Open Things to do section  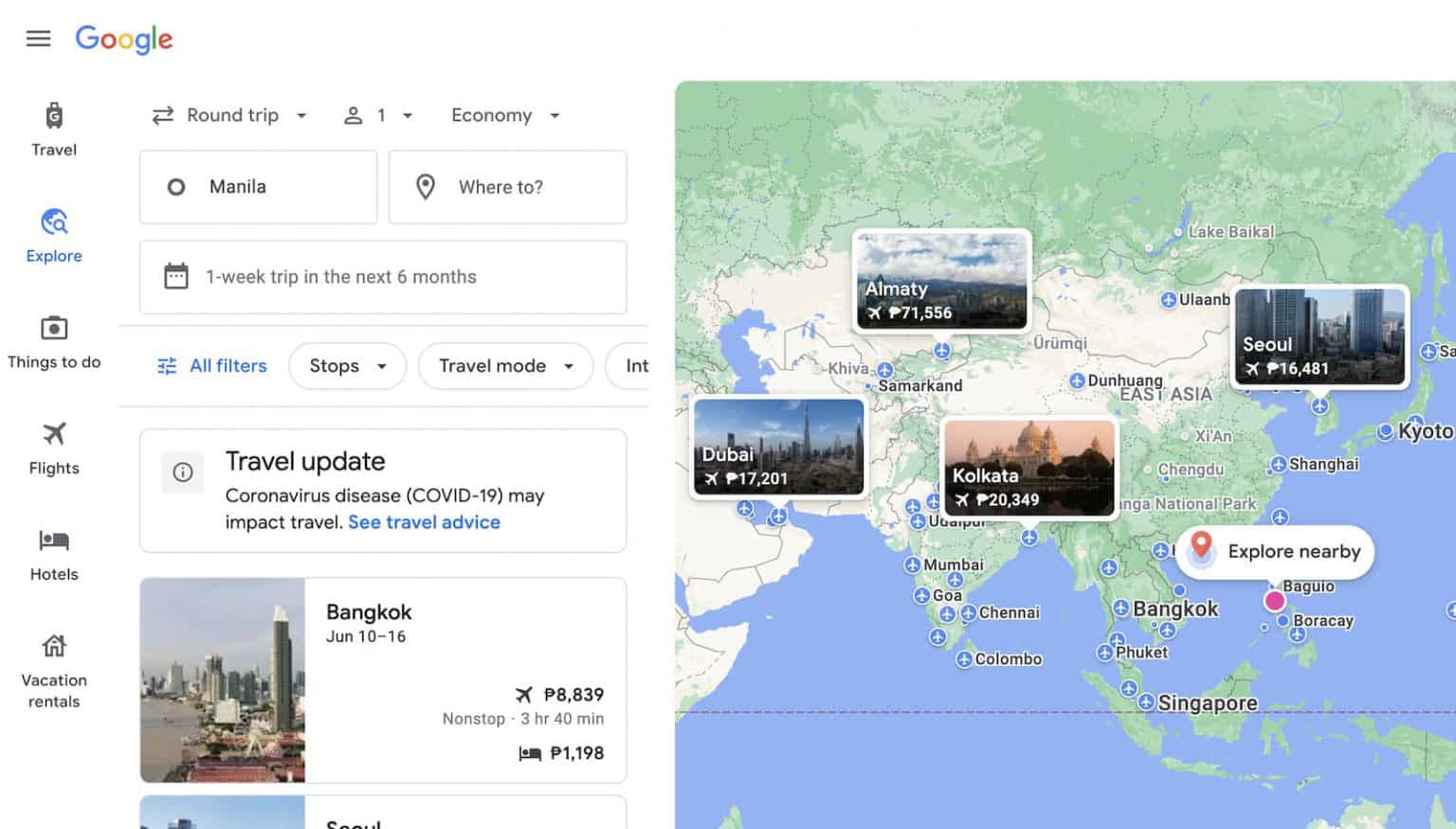[x=54, y=341]
